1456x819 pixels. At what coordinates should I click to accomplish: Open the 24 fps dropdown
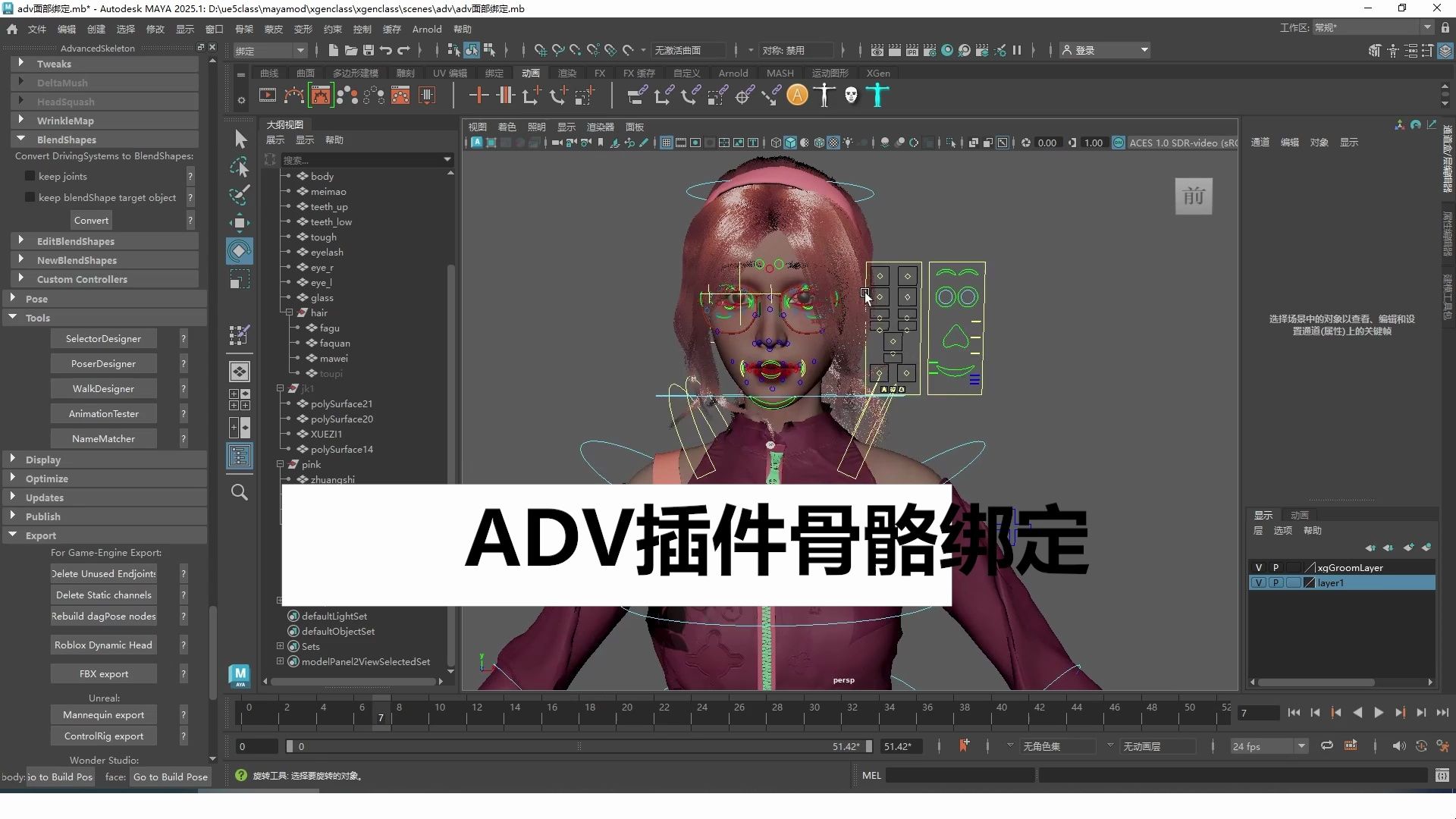point(1269,746)
